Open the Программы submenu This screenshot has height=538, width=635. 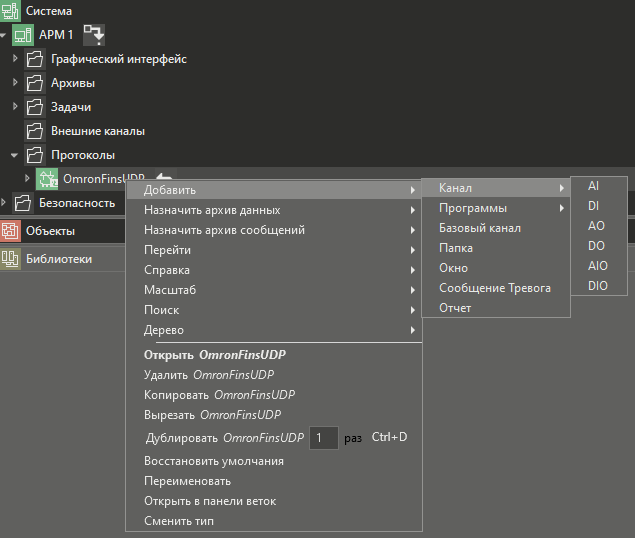click(x=496, y=208)
